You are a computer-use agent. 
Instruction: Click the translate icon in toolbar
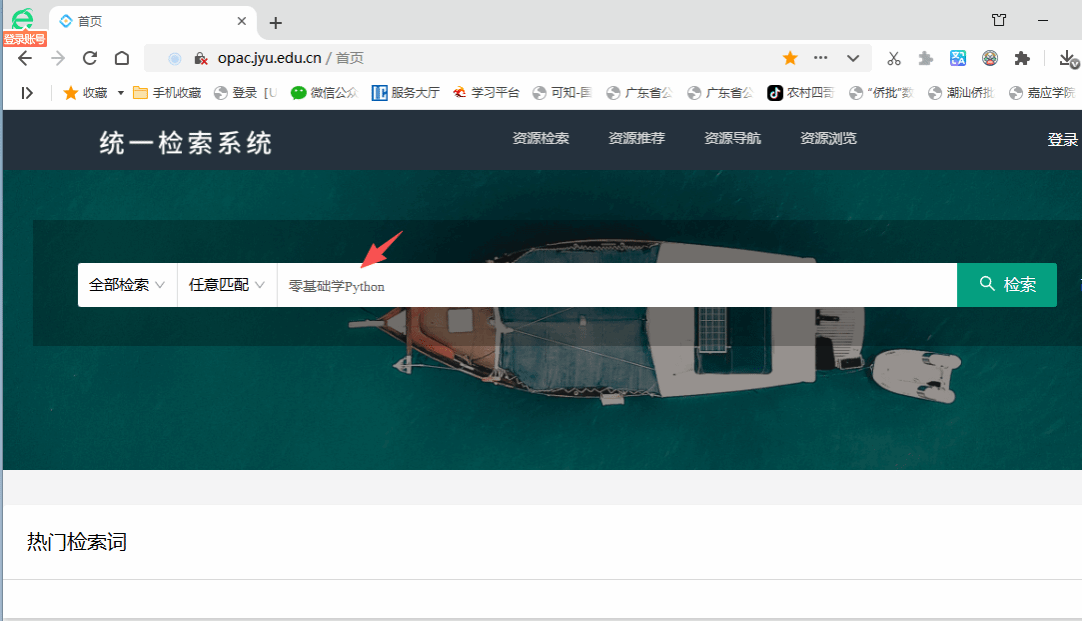click(958, 58)
